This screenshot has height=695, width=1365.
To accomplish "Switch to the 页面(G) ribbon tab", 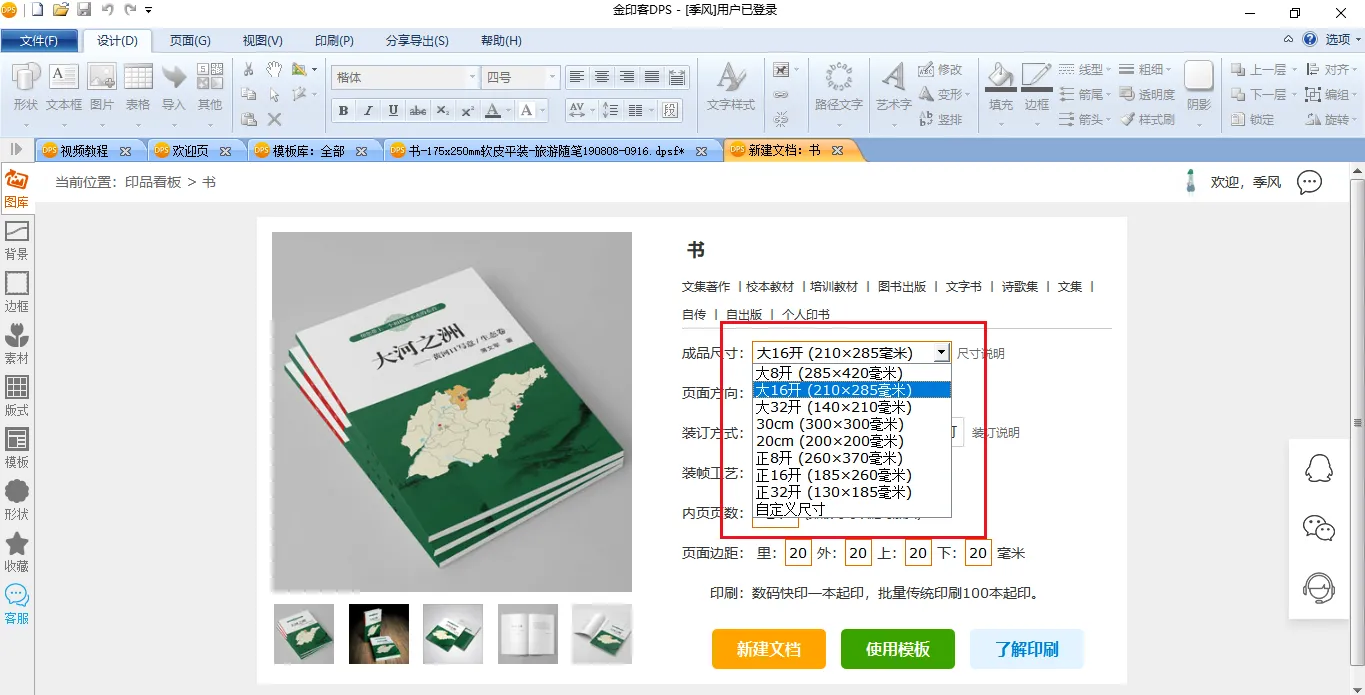I will [x=190, y=41].
